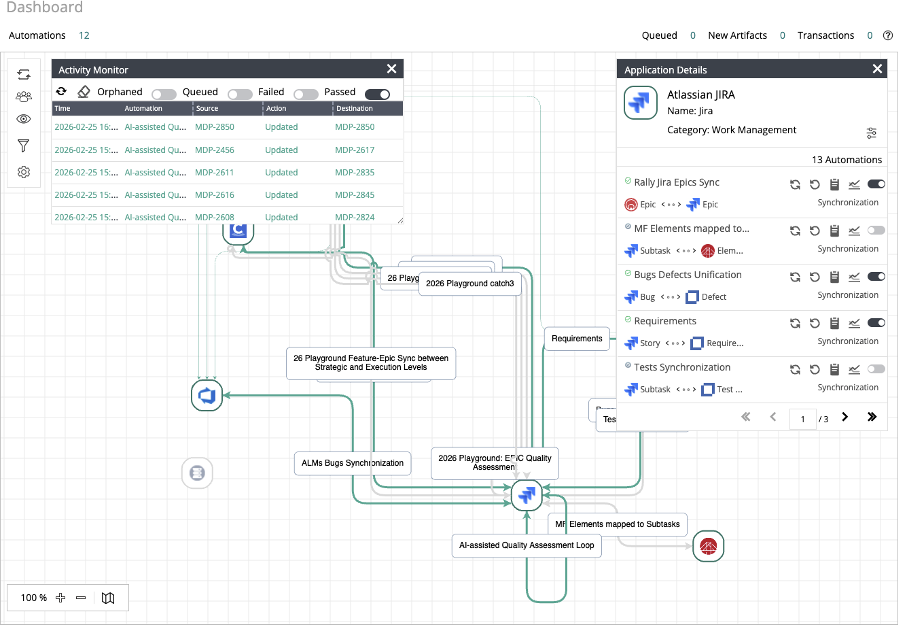Click the 26 Playground Feature-Epic Sync label

coord(371,364)
